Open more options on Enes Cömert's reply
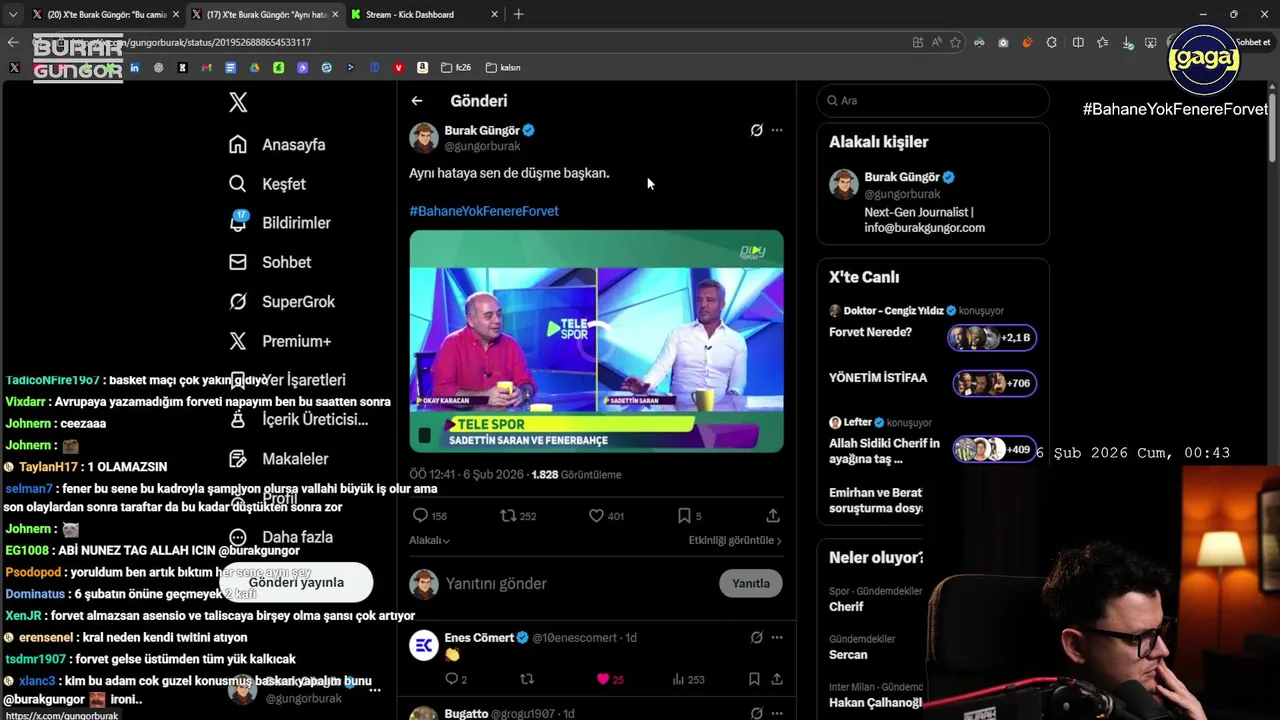 [x=777, y=637]
